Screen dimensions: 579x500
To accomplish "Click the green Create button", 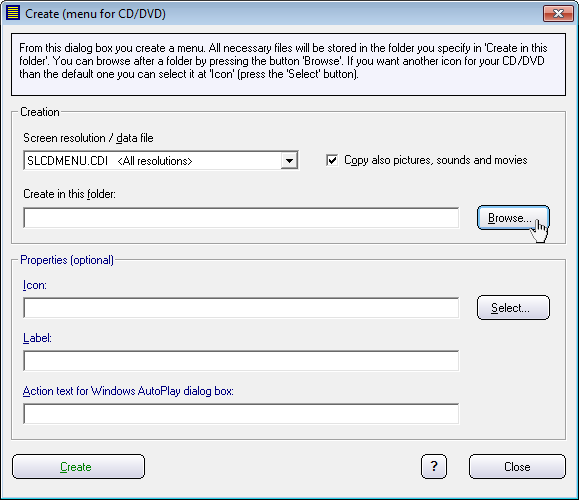I will (x=78, y=466).
